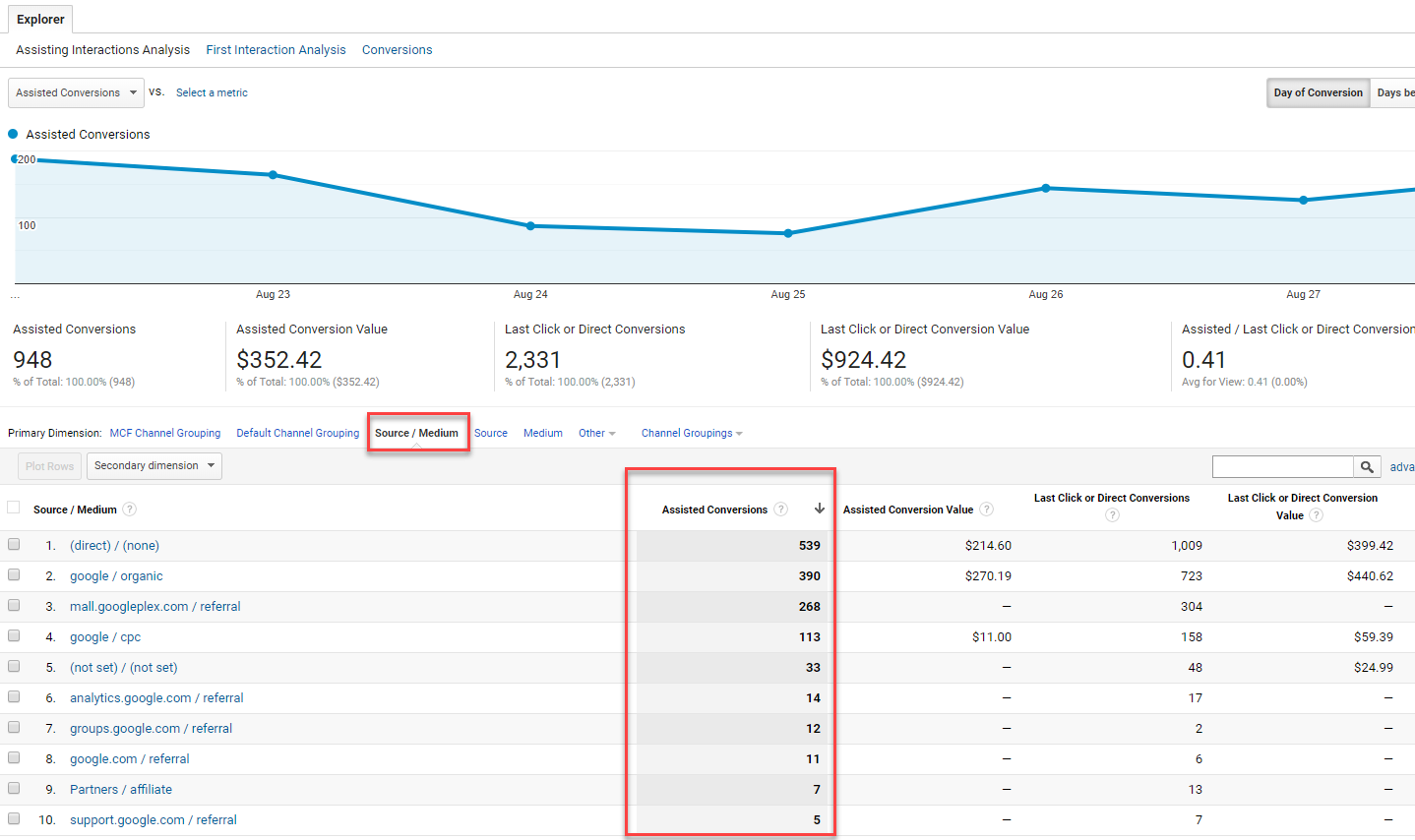Choose Default Channel Grouping dimension
This screenshot has height=840, width=1415.
[x=298, y=433]
